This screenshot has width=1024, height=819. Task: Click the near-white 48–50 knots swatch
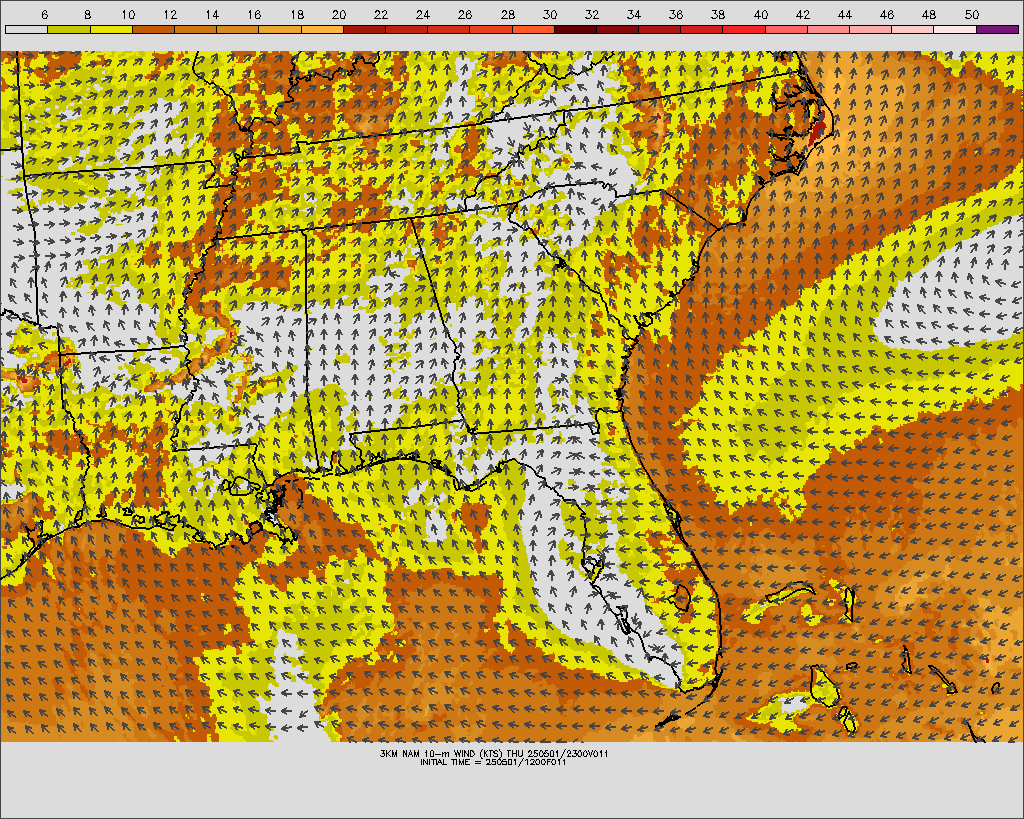955,29
